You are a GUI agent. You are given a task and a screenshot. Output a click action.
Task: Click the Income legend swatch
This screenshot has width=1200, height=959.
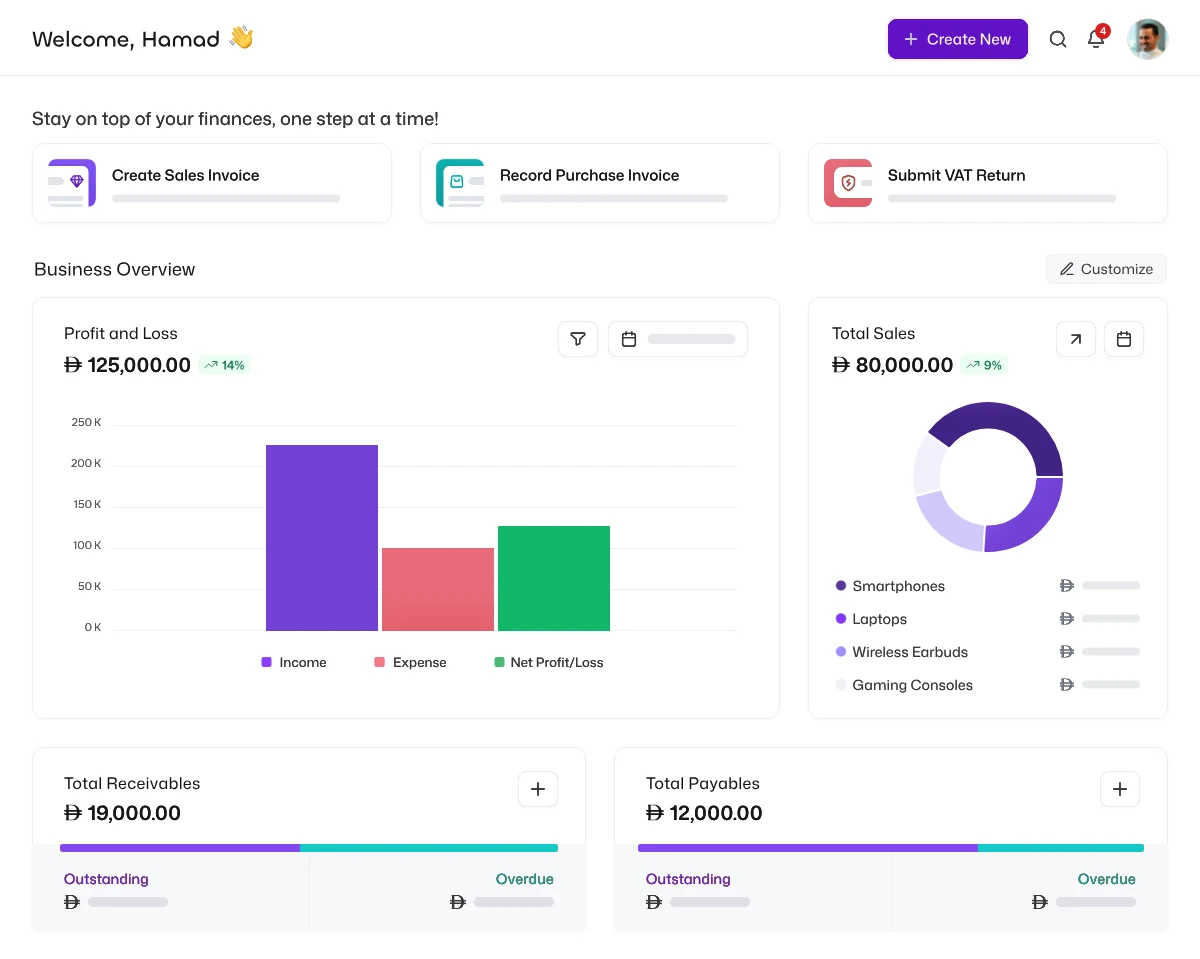pos(267,662)
